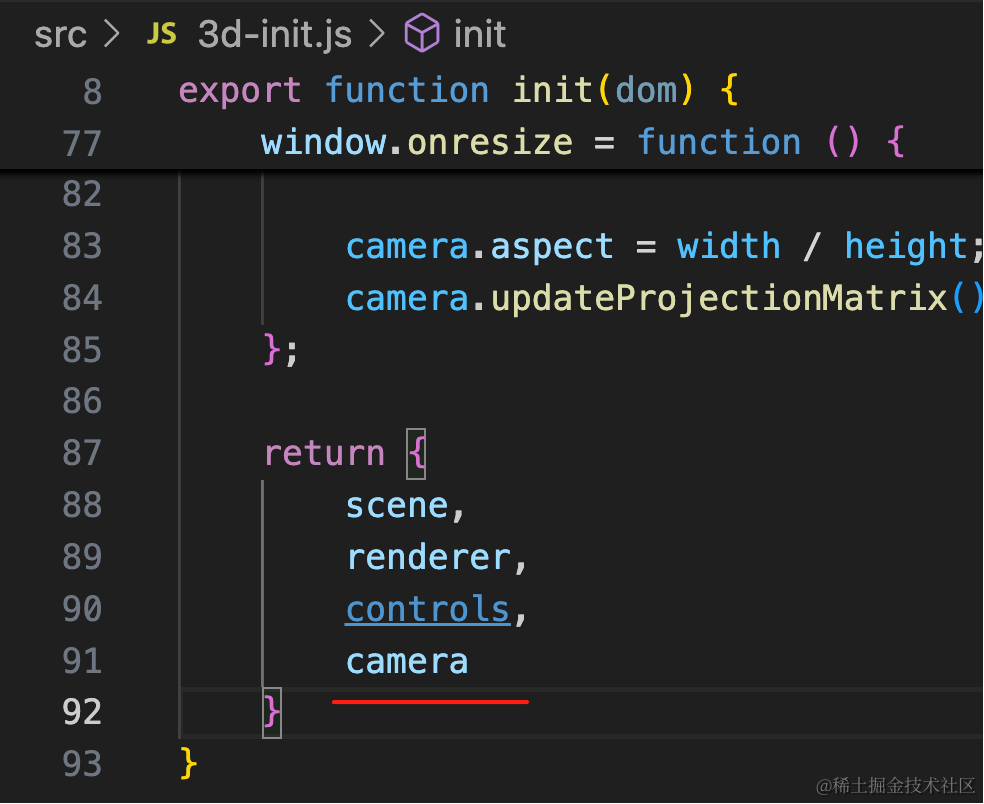This screenshot has width=984, height=804.
Task: Expand chevron after 3d-init.js breadcrumb
Action: (376, 34)
